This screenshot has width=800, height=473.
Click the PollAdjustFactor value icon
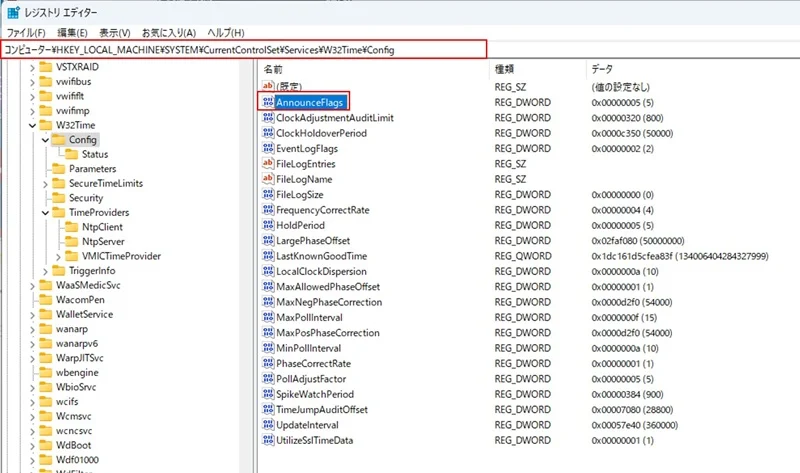tap(268, 378)
